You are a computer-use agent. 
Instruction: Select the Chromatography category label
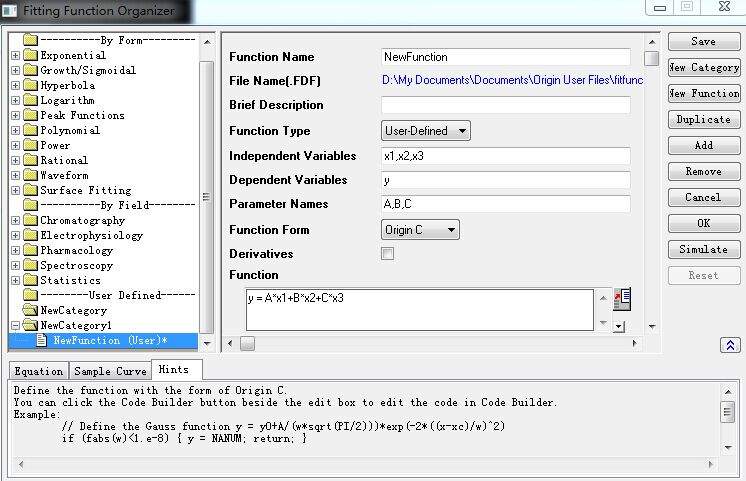coord(82,220)
